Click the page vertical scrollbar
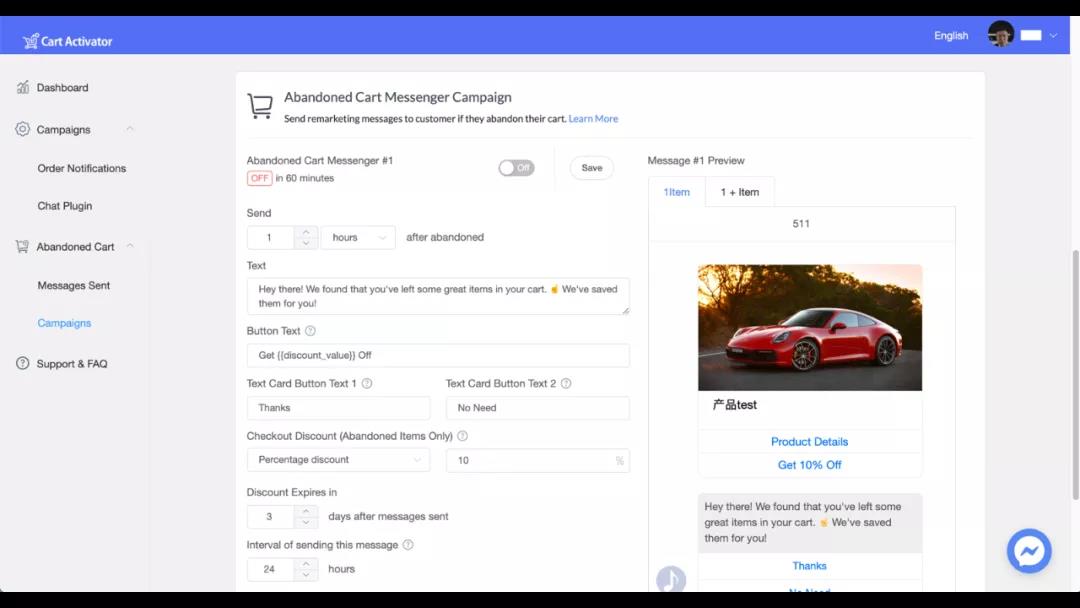The width and height of the screenshot is (1080, 608). pos(1075,375)
